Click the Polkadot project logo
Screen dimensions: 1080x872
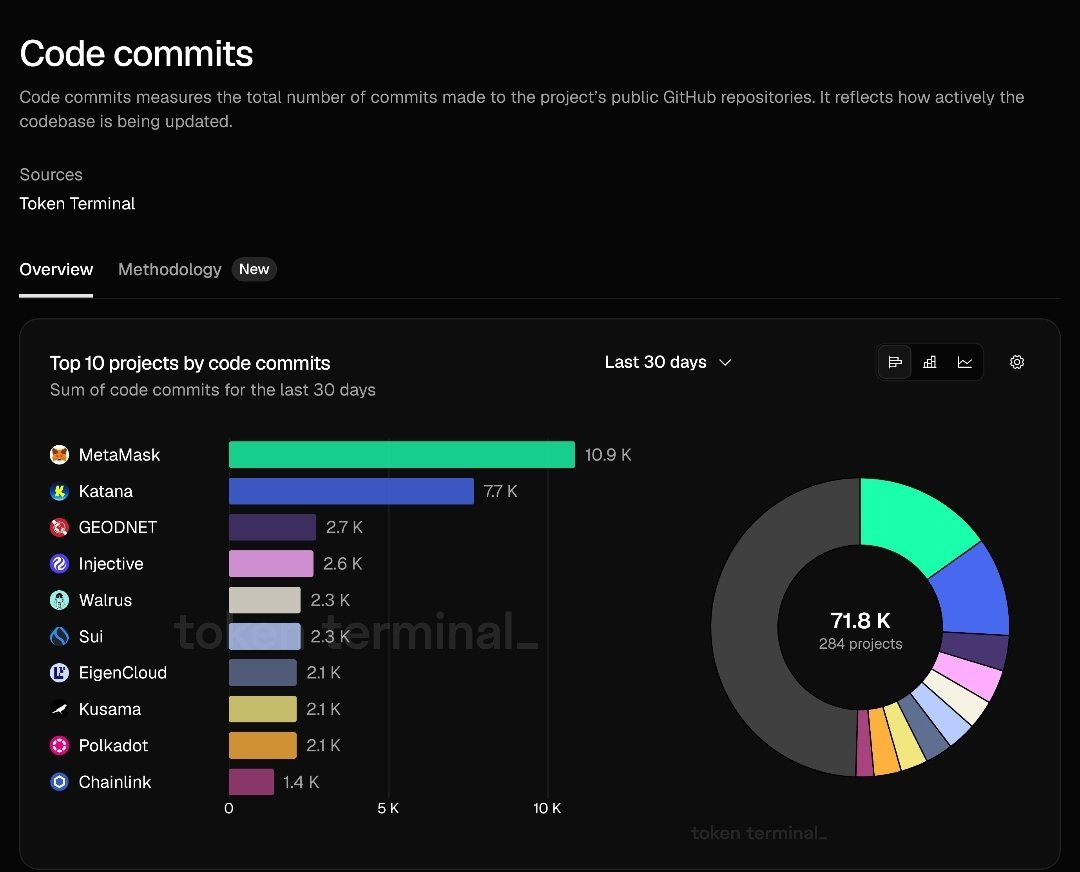click(x=60, y=745)
